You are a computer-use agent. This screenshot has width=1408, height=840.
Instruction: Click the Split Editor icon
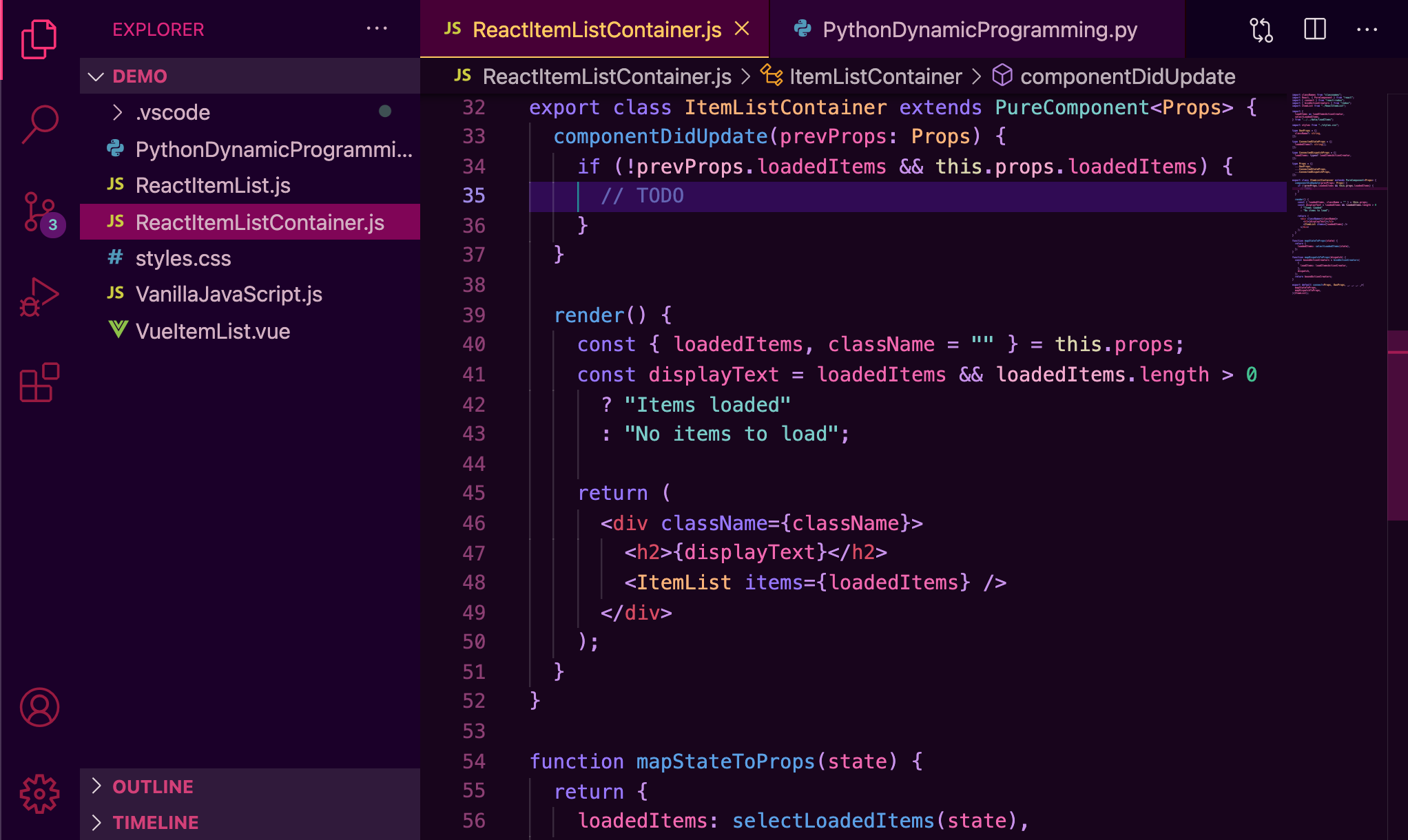pos(1314,29)
